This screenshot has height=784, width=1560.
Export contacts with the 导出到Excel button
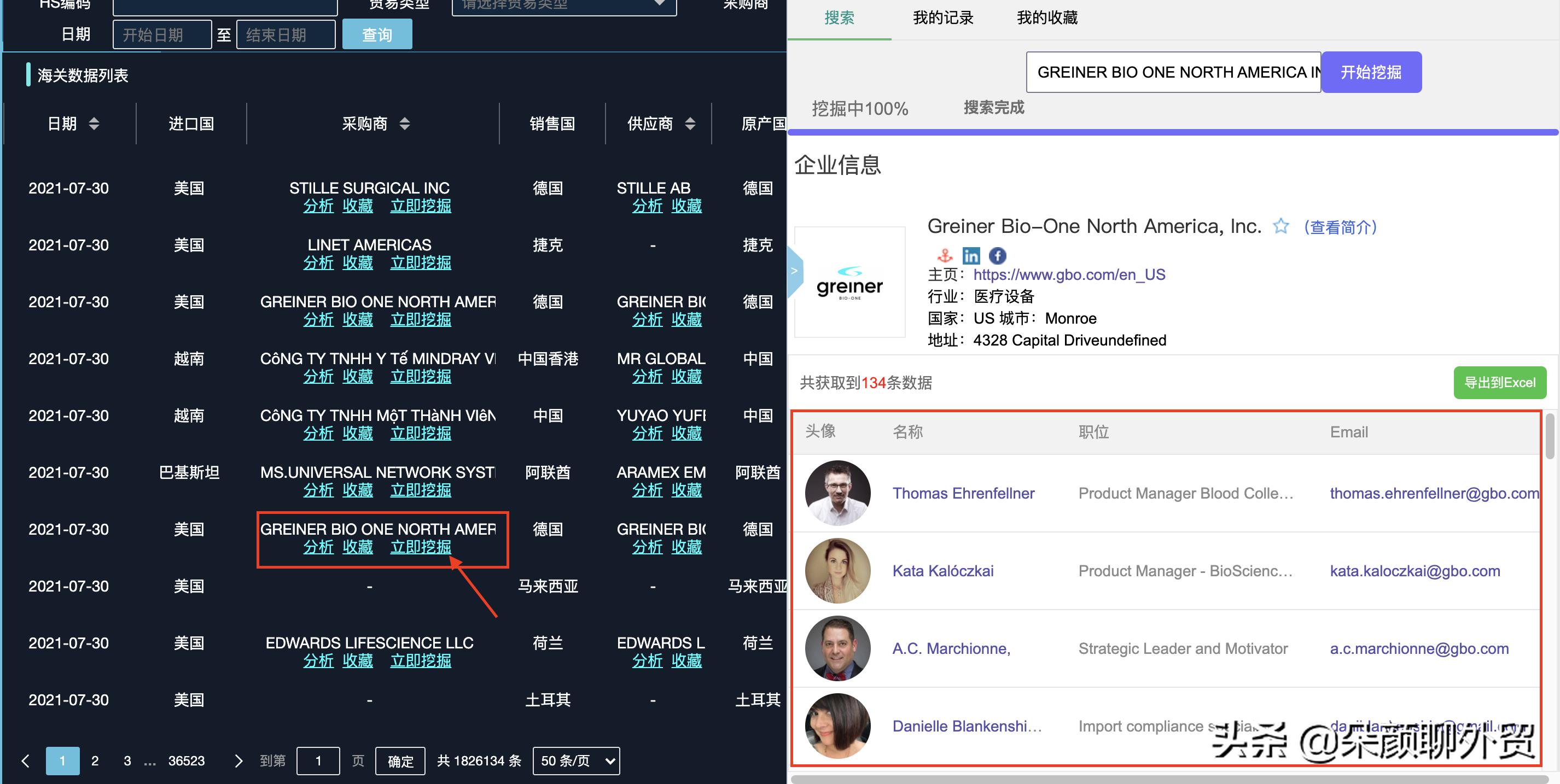(1500, 383)
